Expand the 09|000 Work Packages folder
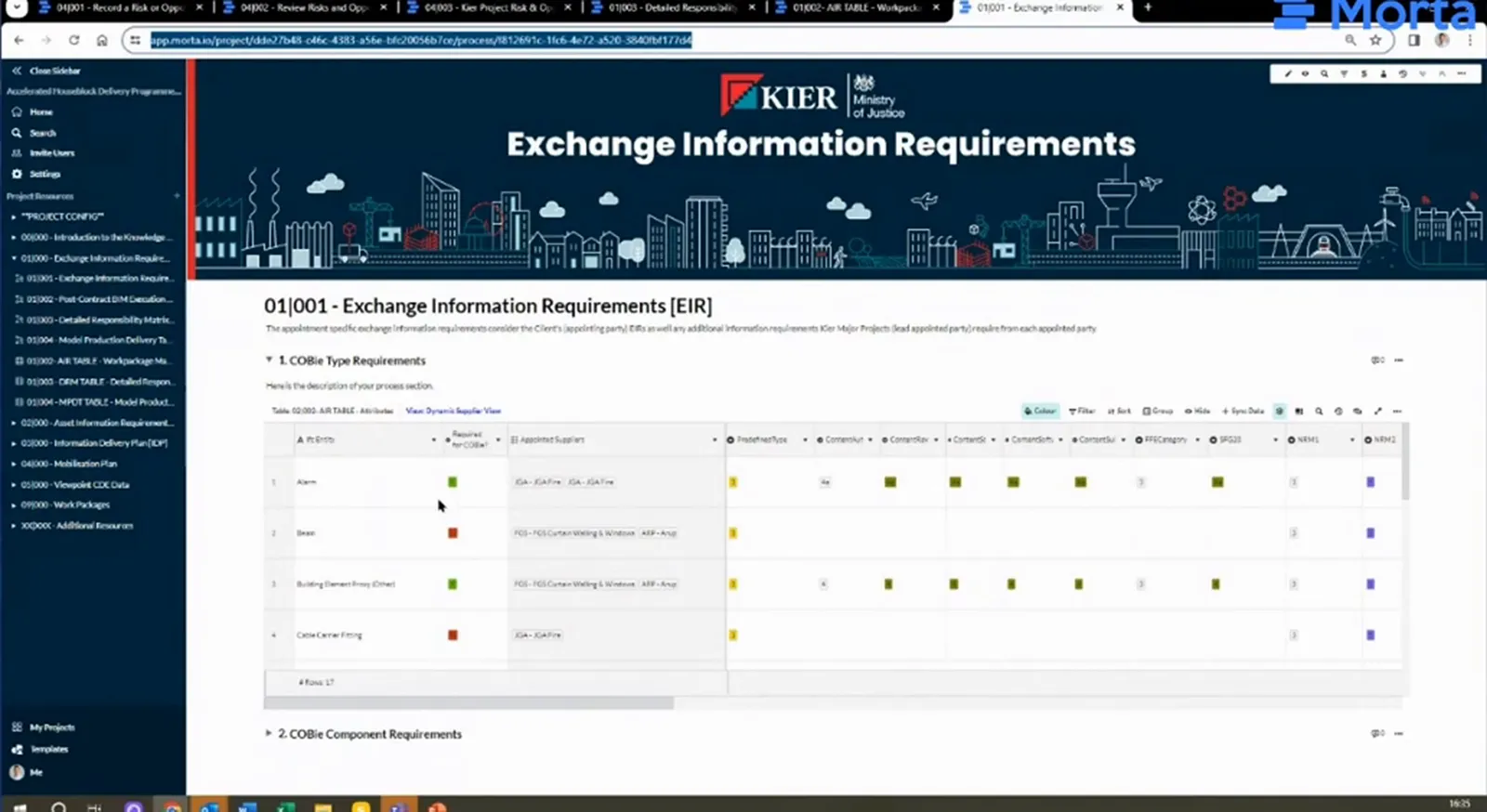1487x812 pixels. (x=14, y=505)
